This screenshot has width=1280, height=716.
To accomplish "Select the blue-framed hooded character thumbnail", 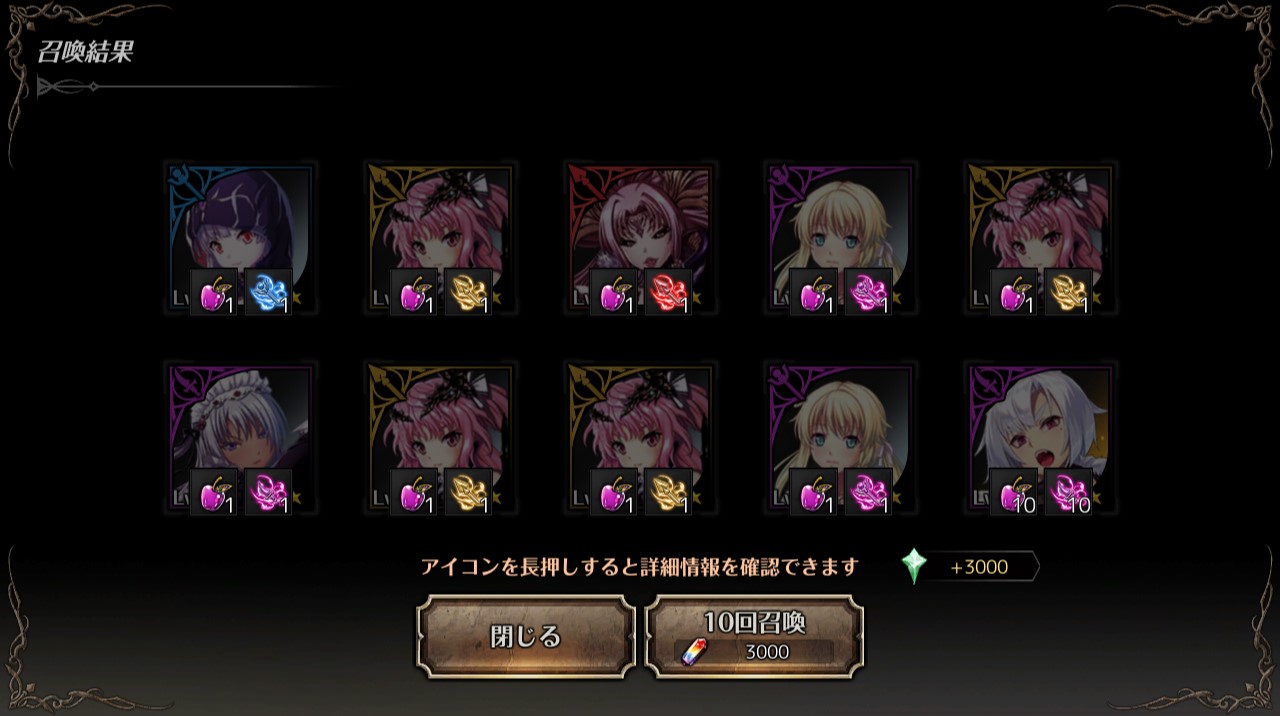I will (240, 240).
